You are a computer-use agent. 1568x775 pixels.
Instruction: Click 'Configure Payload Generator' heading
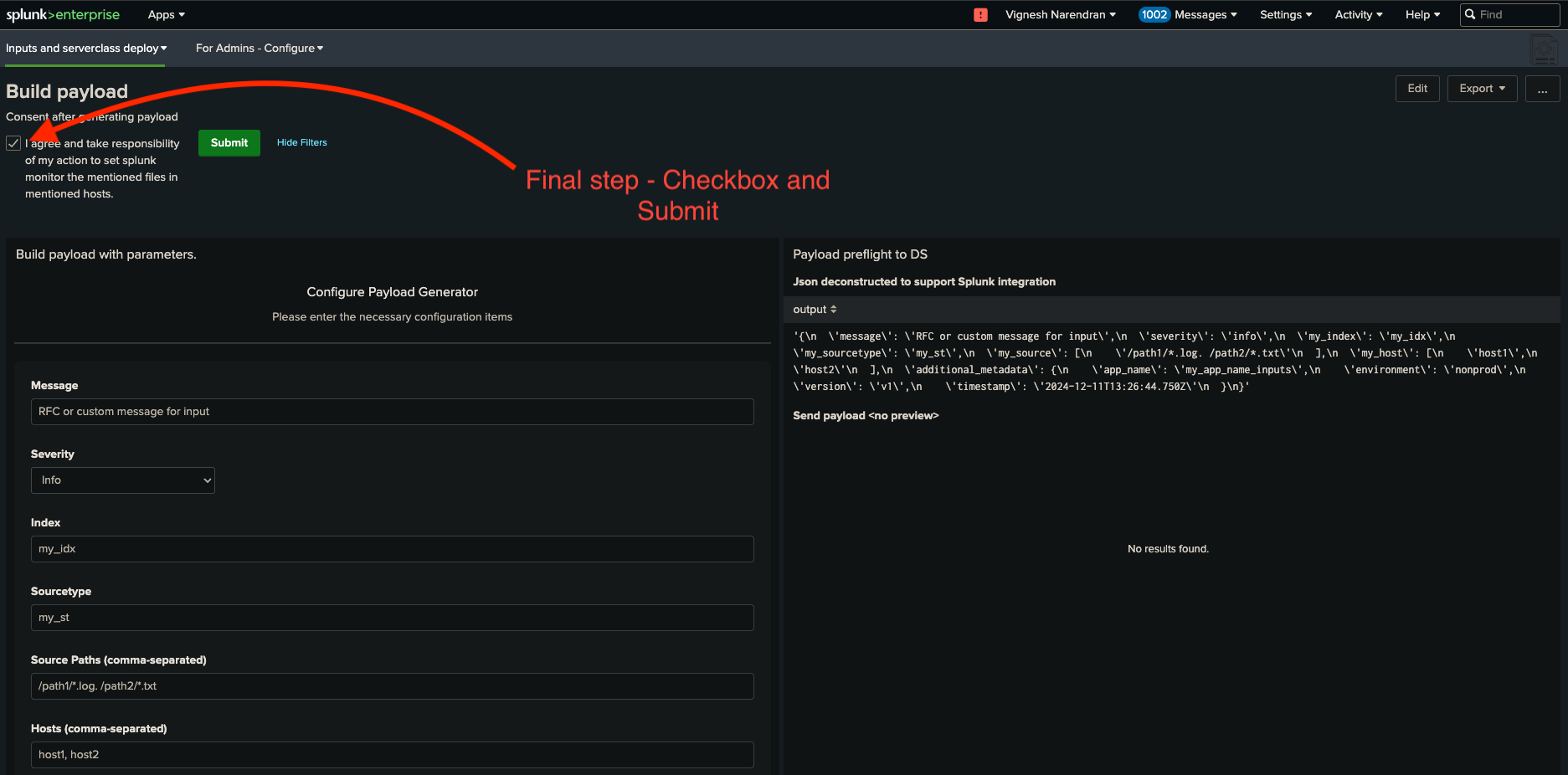[x=393, y=292]
